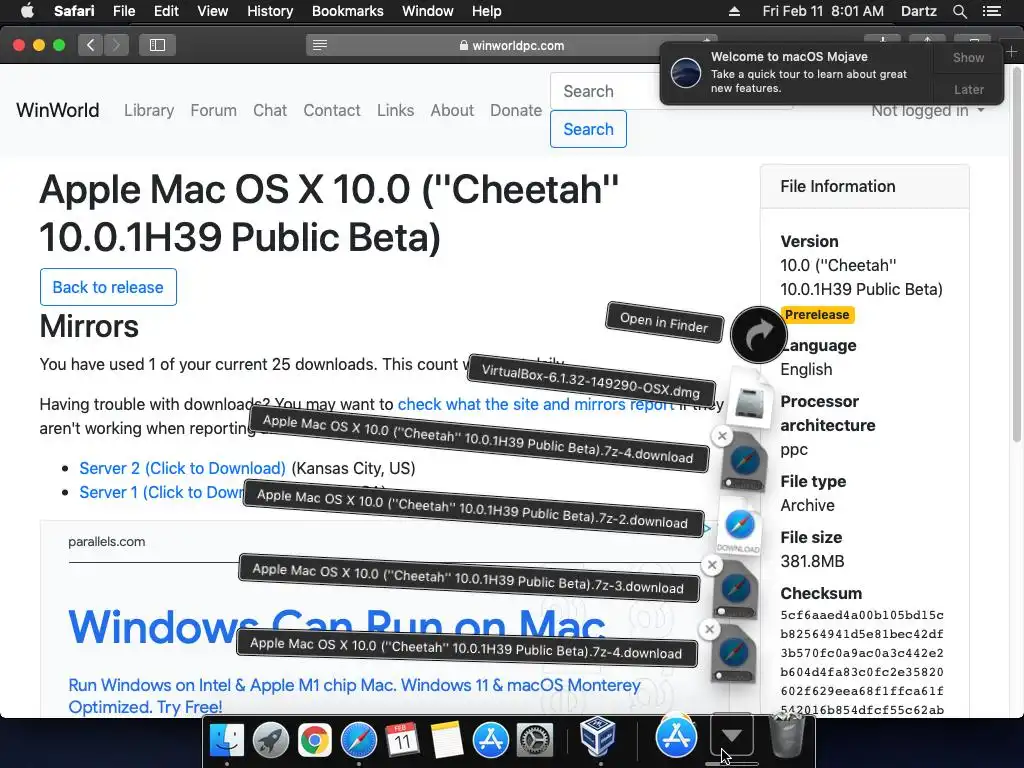The image size is (1024, 768).
Task: Open the About nav link
Action: 452,110
